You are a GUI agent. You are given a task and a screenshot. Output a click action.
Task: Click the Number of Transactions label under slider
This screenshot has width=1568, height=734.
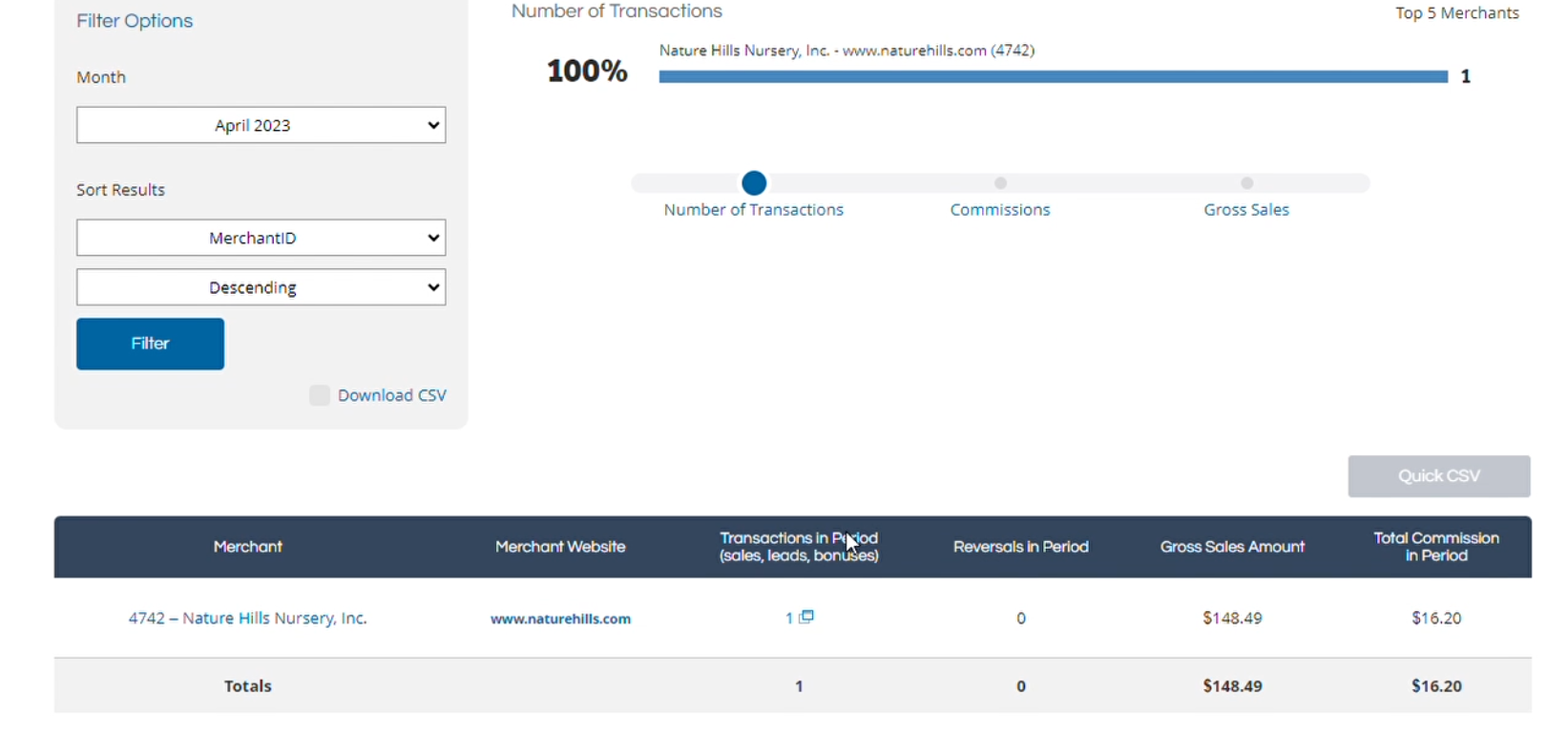click(x=754, y=210)
